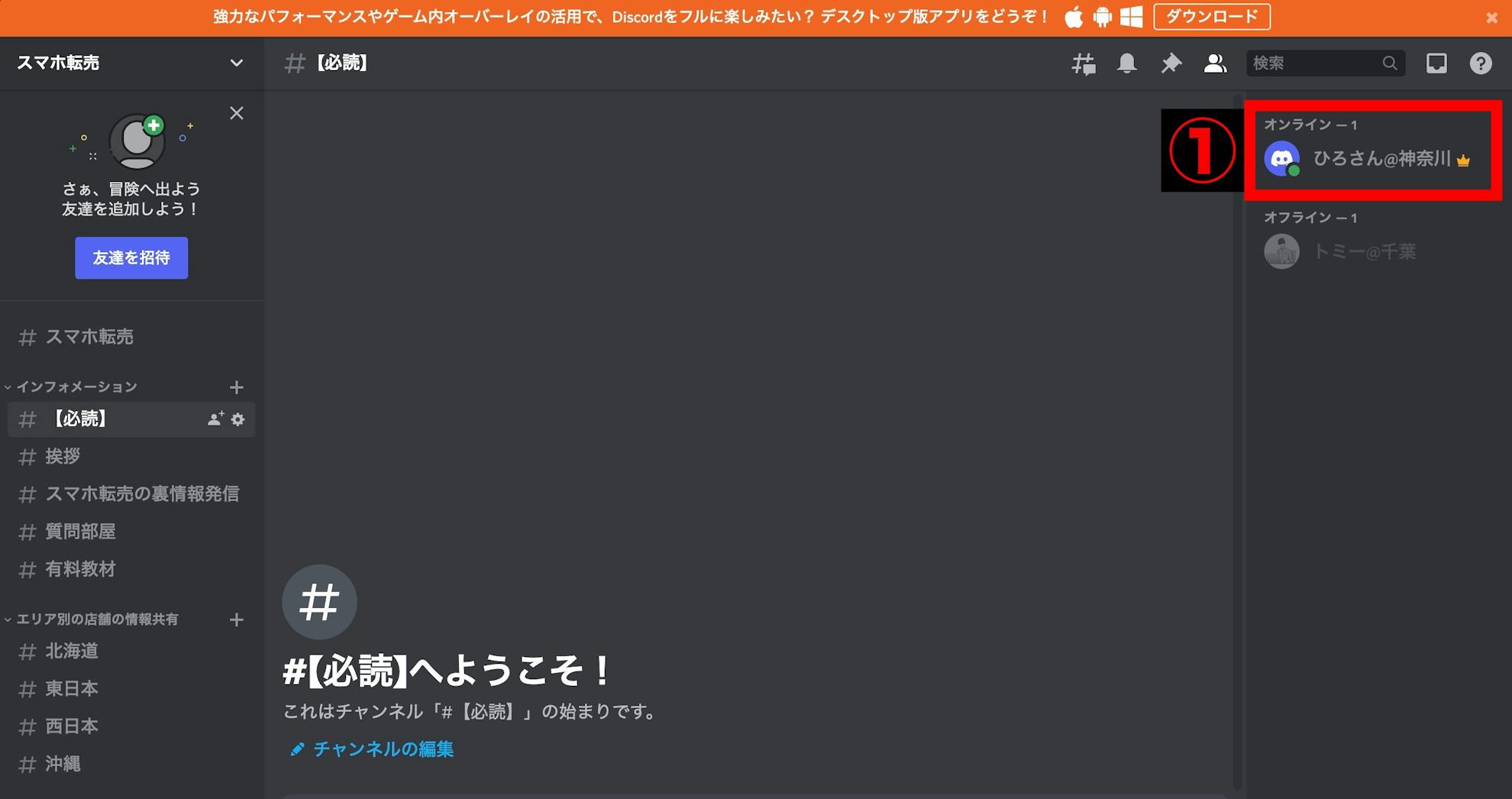The width and height of the screenshot is (1512, 799).
Task: Click the 友達を招待 button
Action: (131, 258)
